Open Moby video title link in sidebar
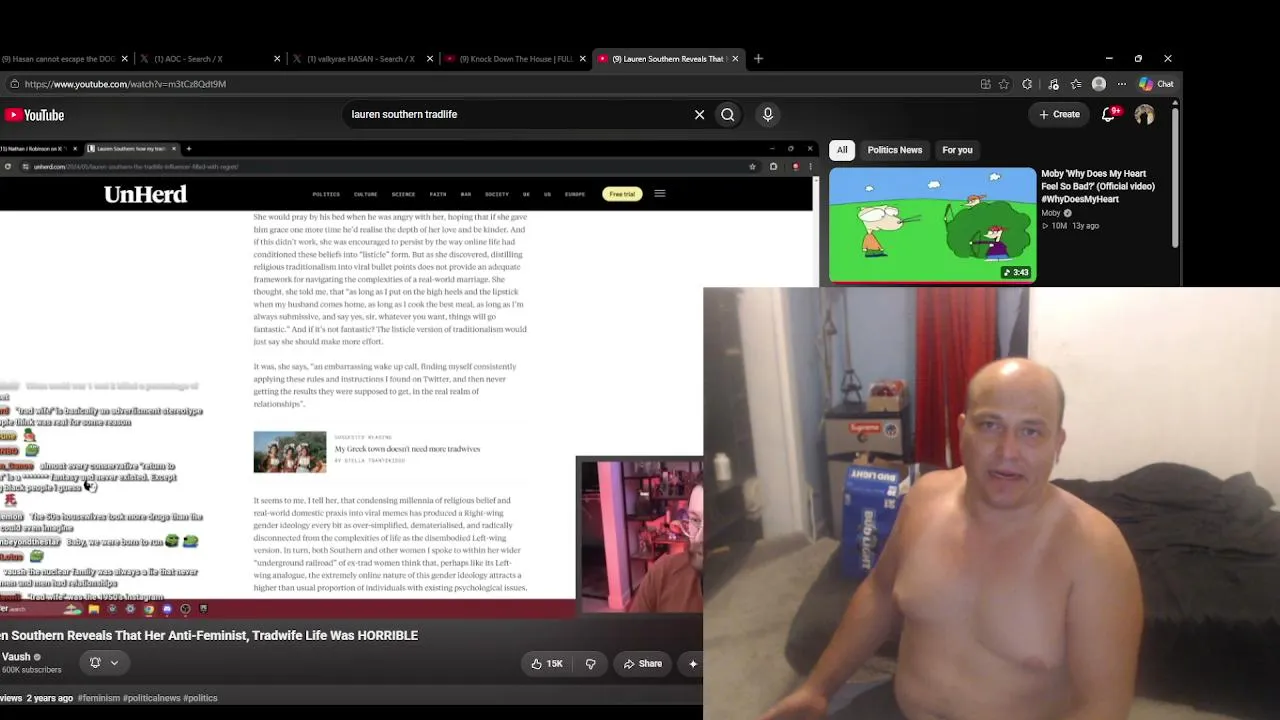The width and height of the screenshot is (1280, 720). [x=1098, y=186]
